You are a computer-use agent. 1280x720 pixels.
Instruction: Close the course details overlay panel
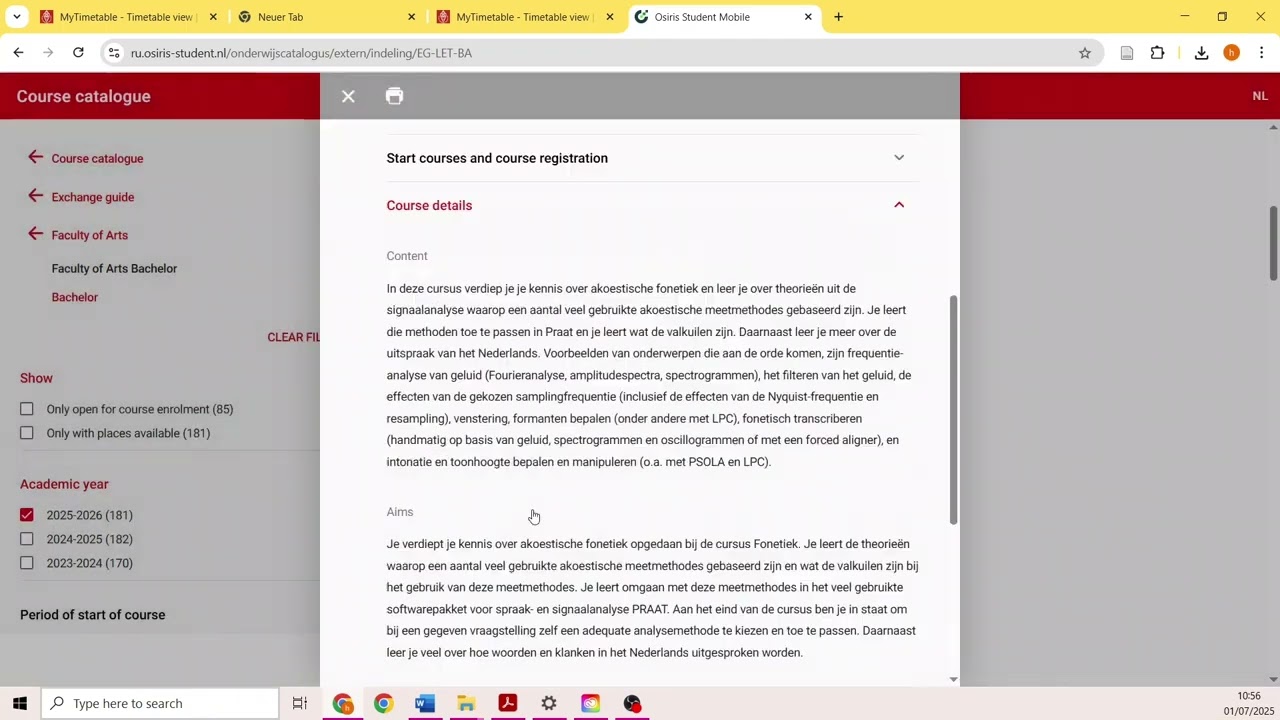click(x=348, y=96)
